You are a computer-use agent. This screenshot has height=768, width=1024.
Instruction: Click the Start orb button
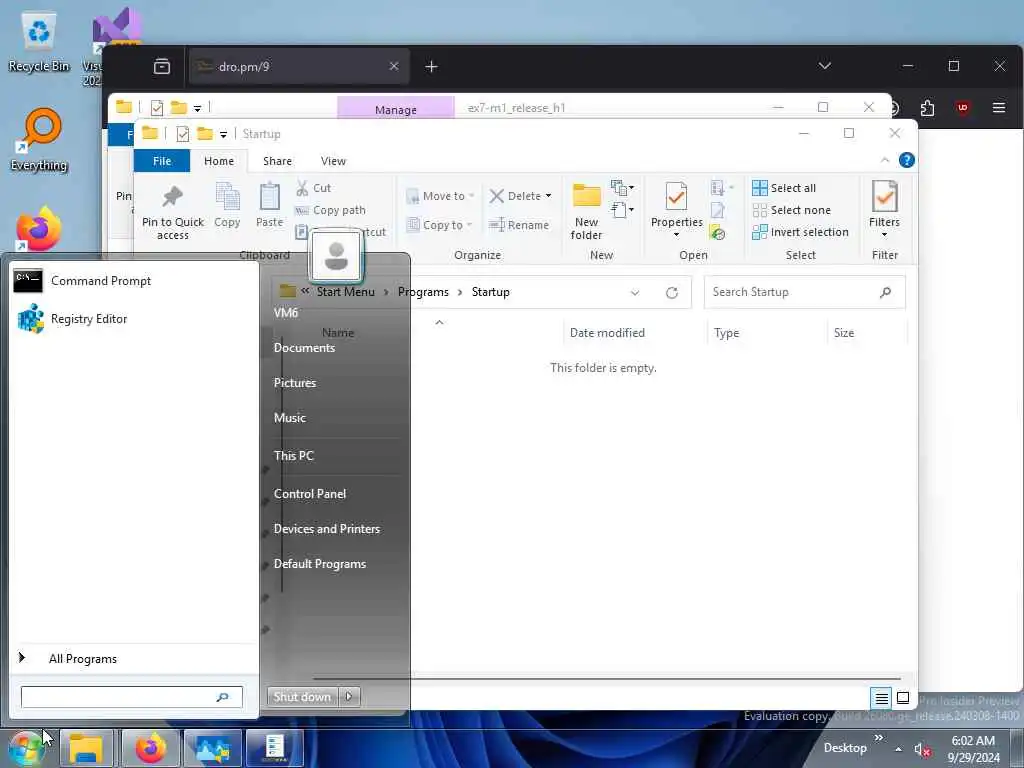27,748
